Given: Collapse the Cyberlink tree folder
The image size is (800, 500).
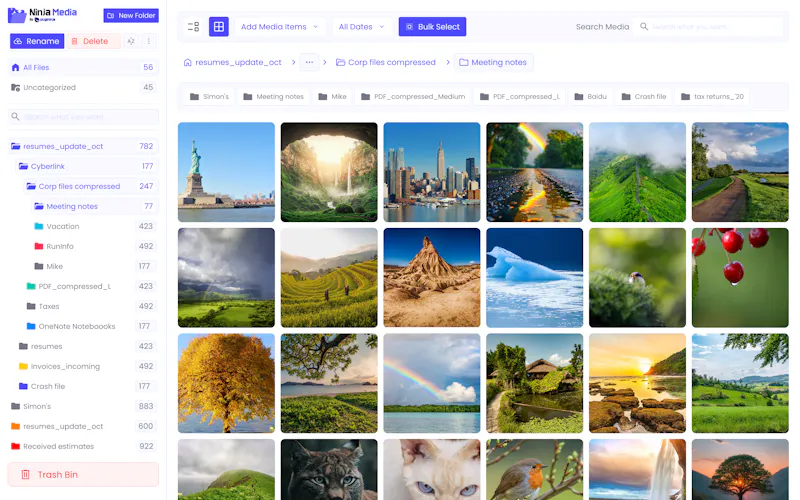Looking at the screenshot, I should [x=87, y=166].
